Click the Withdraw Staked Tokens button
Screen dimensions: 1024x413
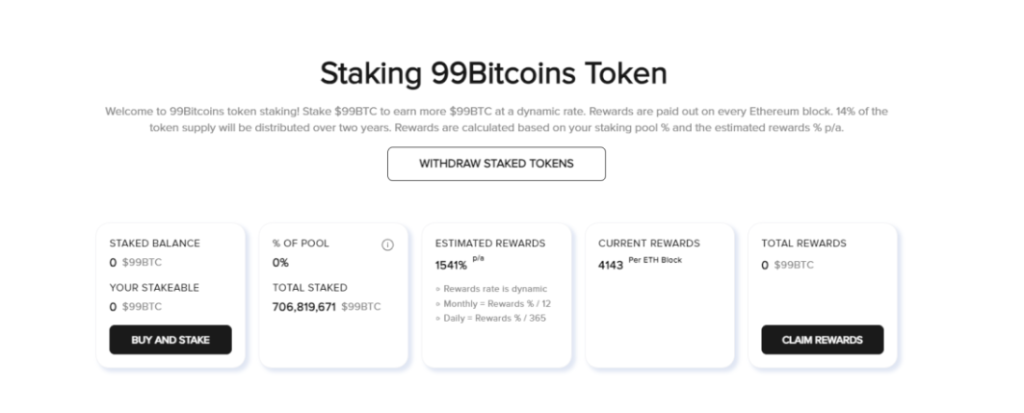(x=496, y=163)
